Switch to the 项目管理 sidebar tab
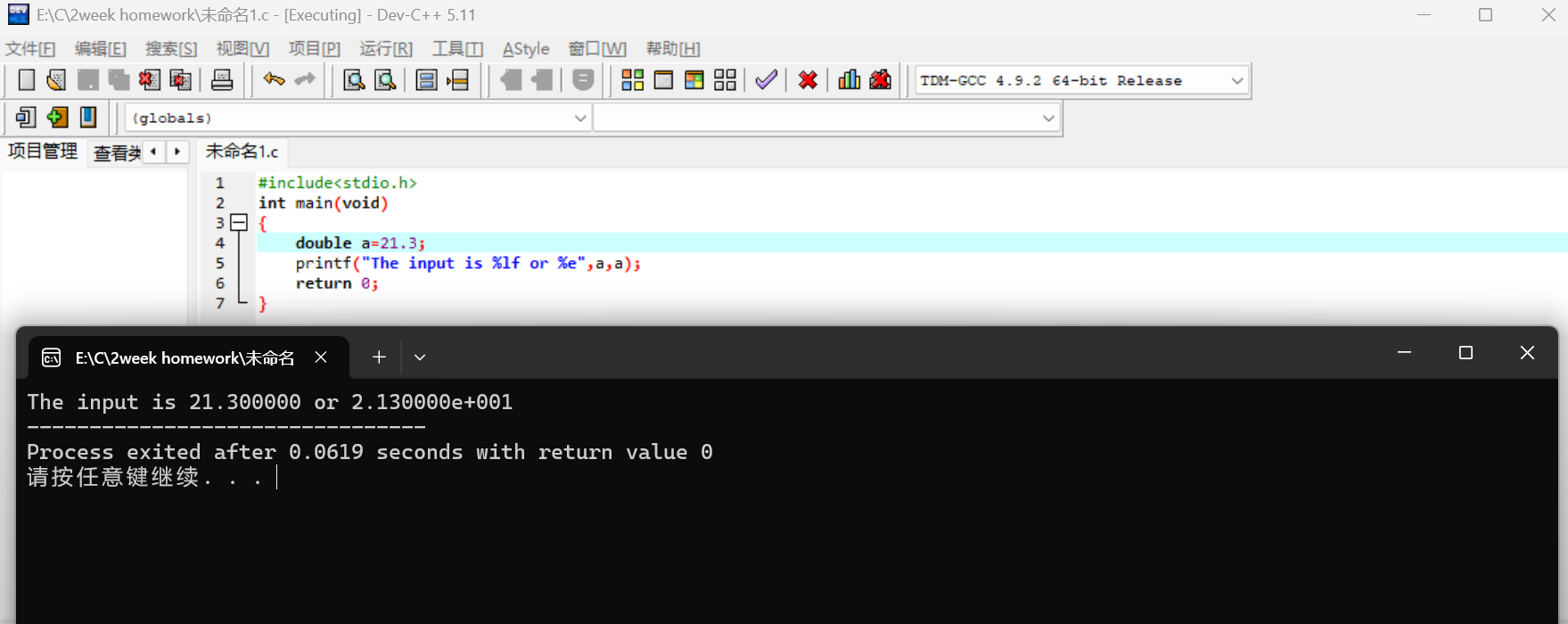1568x624 pixels. tap(43, 152)
